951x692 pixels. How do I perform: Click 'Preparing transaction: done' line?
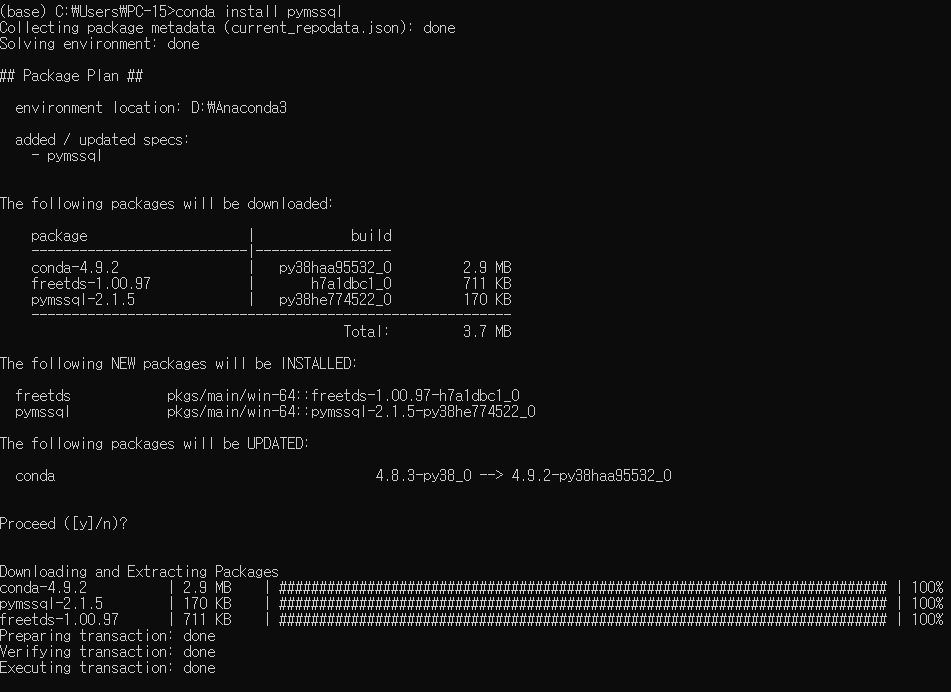coord(107,636)
